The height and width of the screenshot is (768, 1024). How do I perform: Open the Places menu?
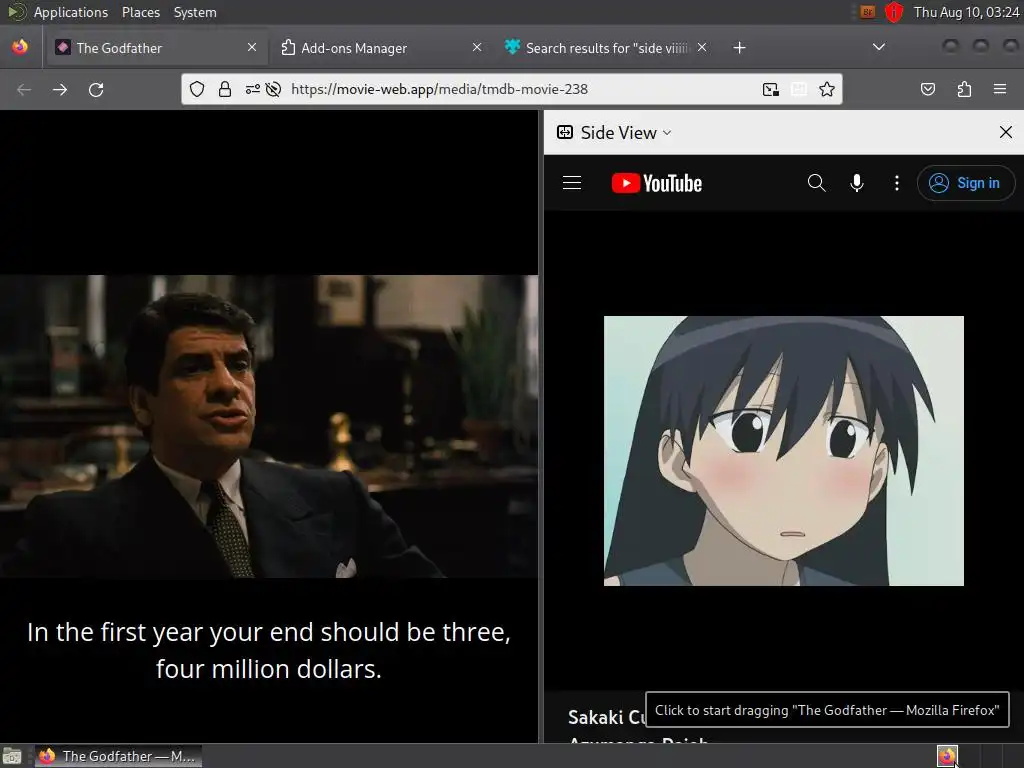(140, 12)
